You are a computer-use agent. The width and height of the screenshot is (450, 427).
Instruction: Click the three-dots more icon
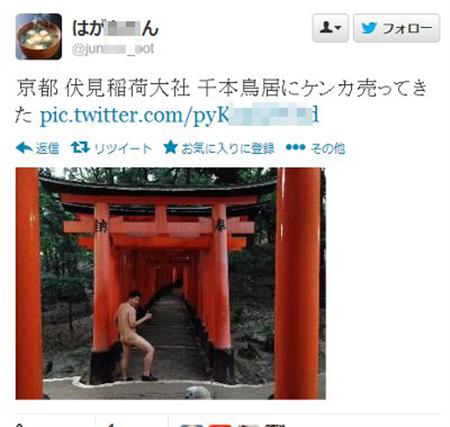coord(295,147)
